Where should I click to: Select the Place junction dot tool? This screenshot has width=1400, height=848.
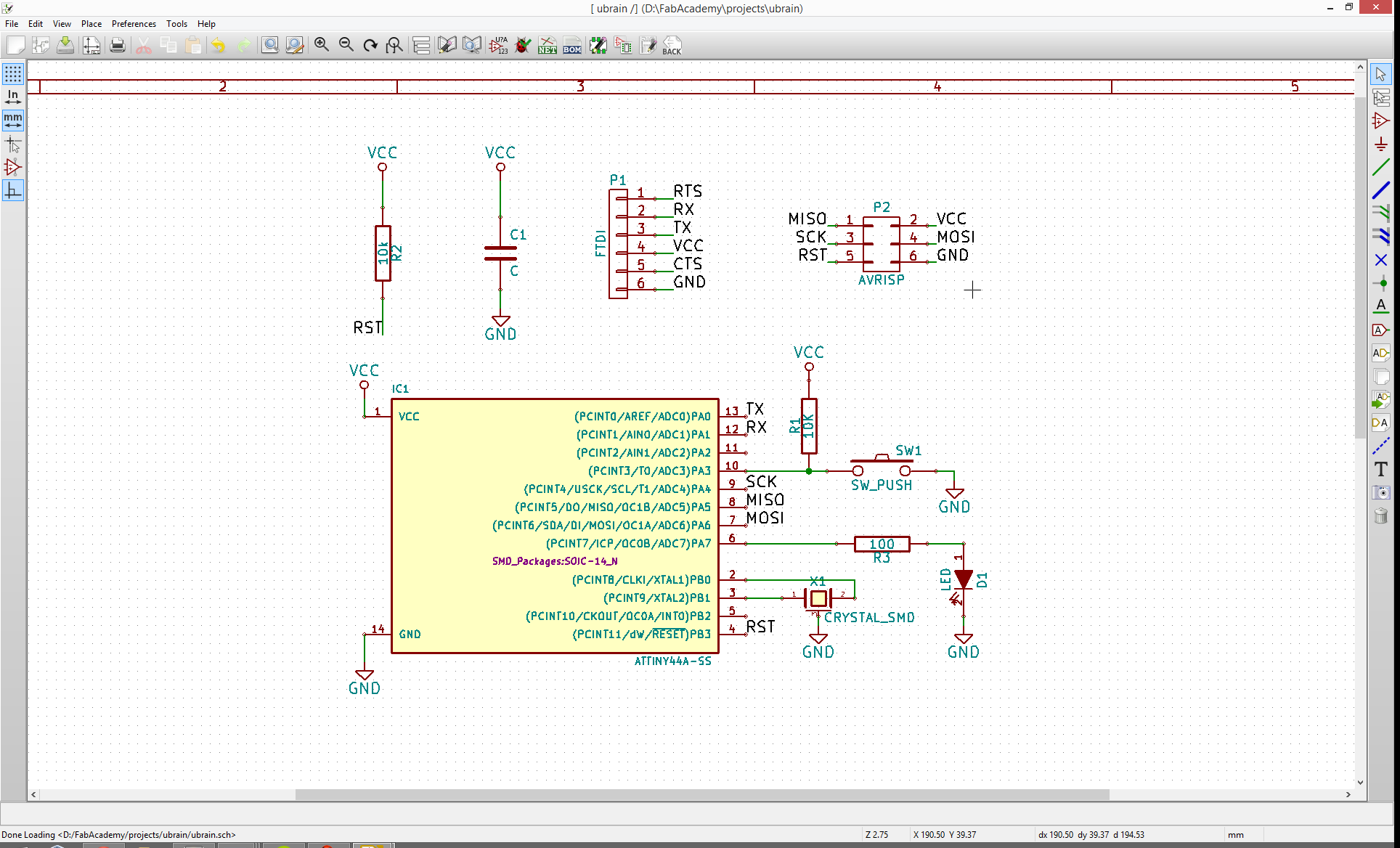coord(1381,283)
